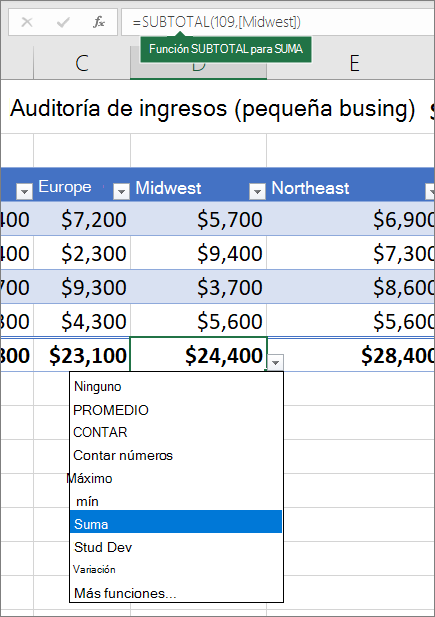Image resolution: width=435 pixels, height=617 pixels.
Task: Select the $9,400 Midwest cell
Action: coord(198,253)
